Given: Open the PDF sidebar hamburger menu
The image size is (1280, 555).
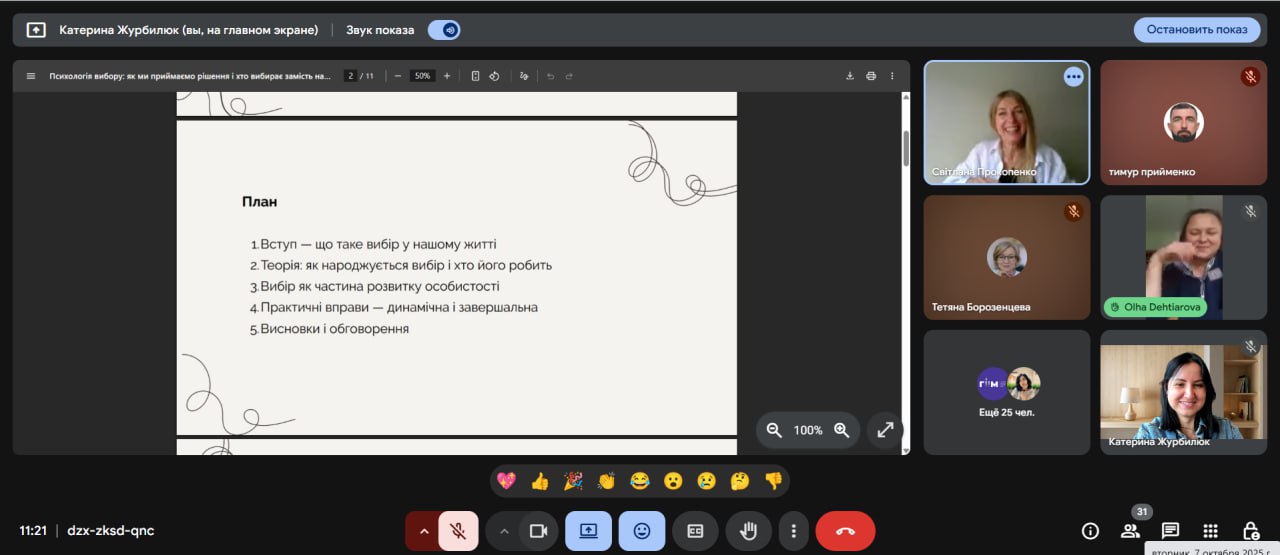Looking at the screenshot, I should [30, 76].
